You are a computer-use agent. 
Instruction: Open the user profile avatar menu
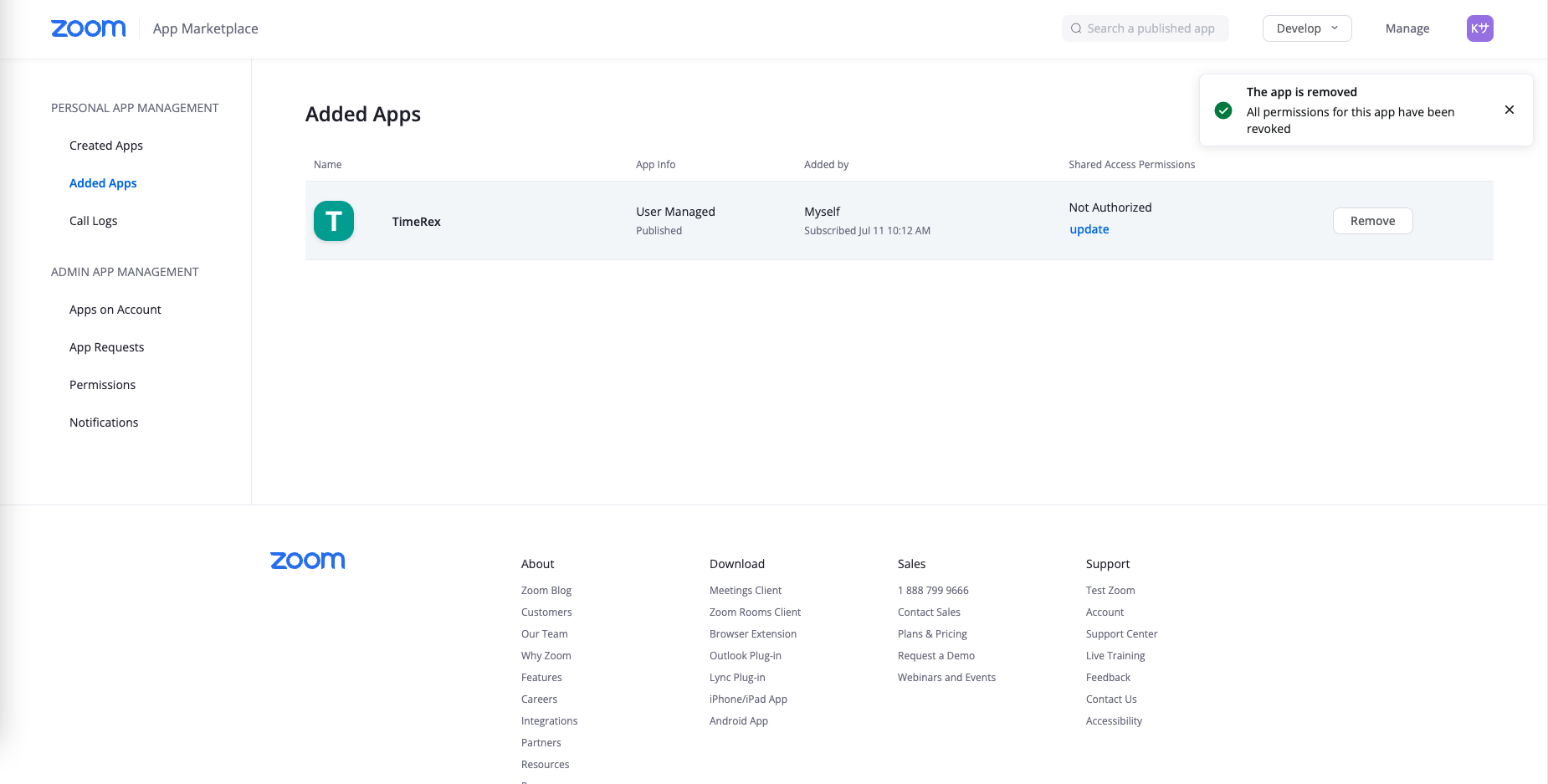(1479, 28)
